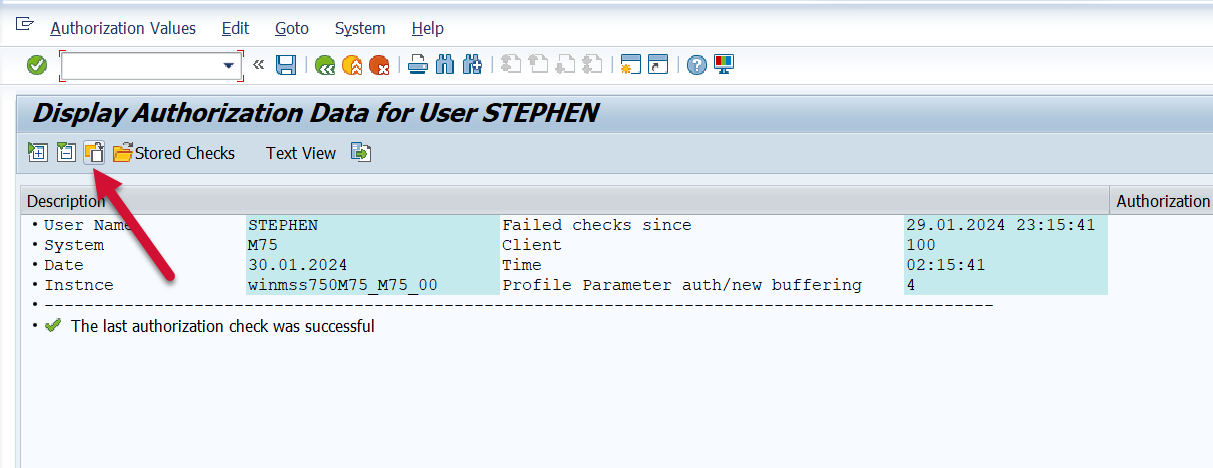Open the Help question mark icon
Screen dimensions: 1213x468
[697, 65]
